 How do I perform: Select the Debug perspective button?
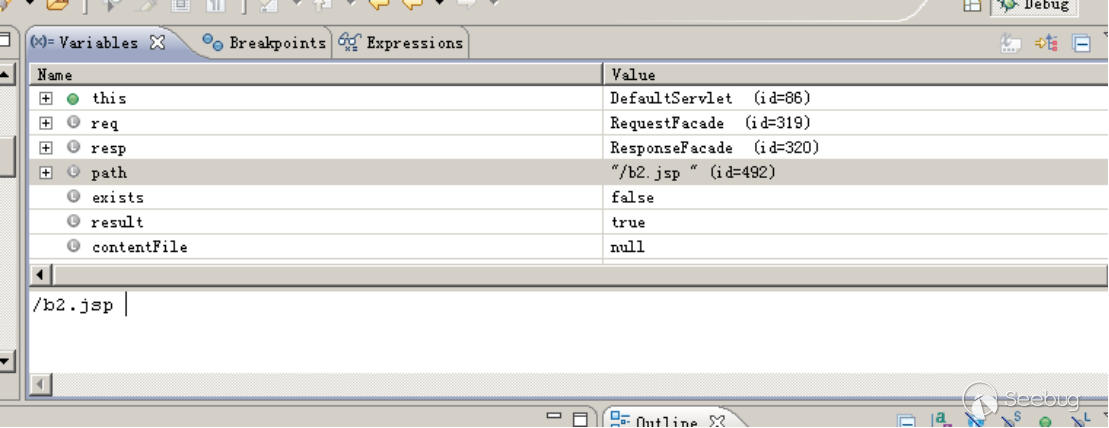click(1034, 6)
